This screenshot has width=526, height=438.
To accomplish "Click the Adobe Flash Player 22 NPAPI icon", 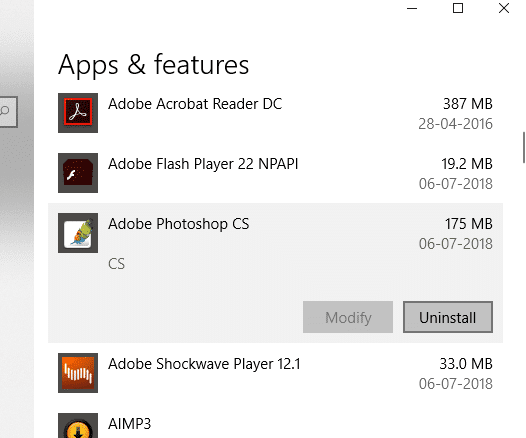I will [x=78, y=173].
